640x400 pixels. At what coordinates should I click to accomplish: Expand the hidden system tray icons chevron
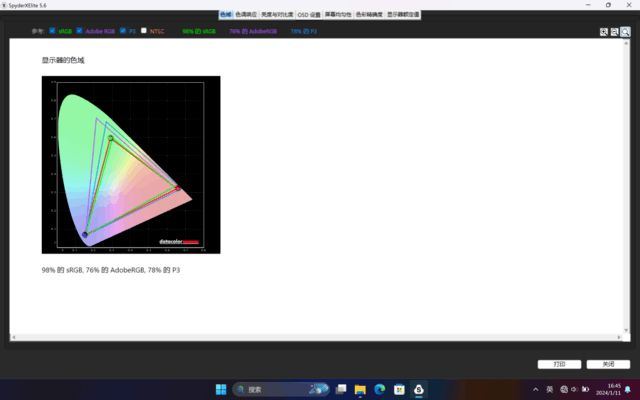point(536,389)
